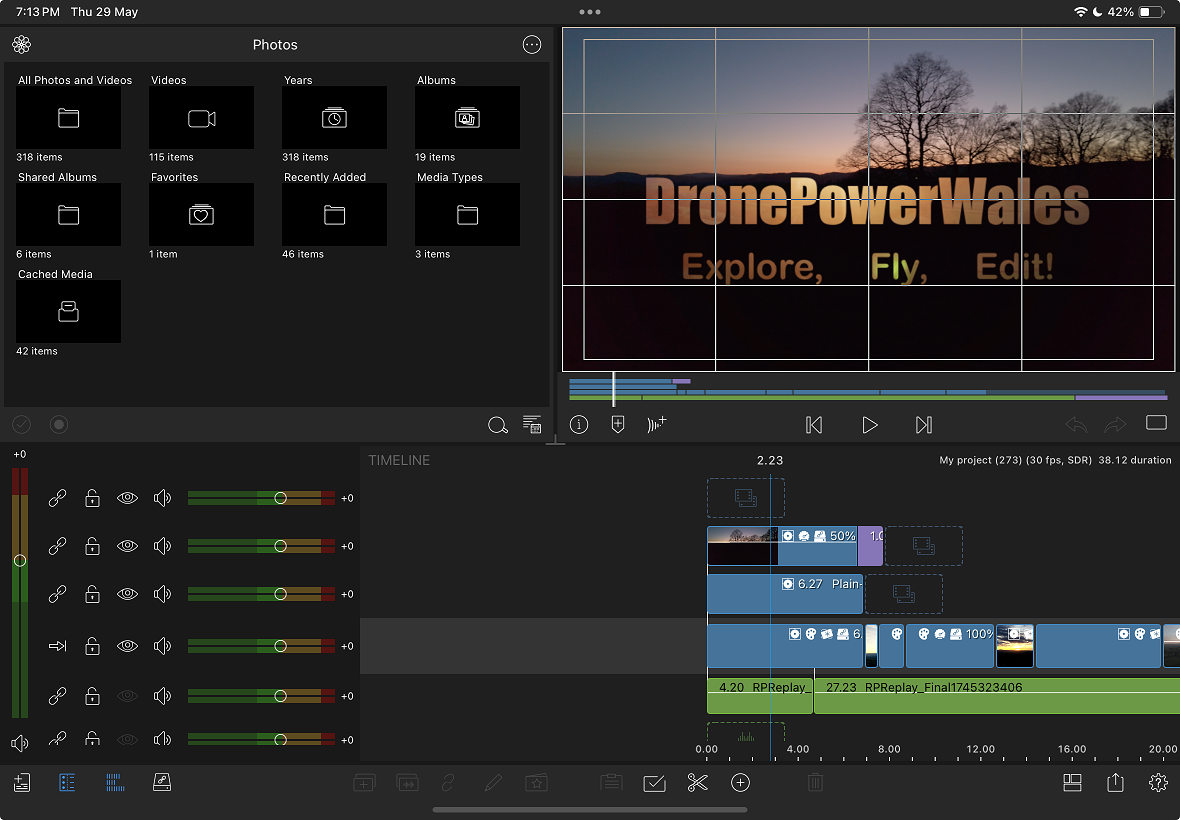
Task: Tap the Redo arrow
Action: point(1115,425)
